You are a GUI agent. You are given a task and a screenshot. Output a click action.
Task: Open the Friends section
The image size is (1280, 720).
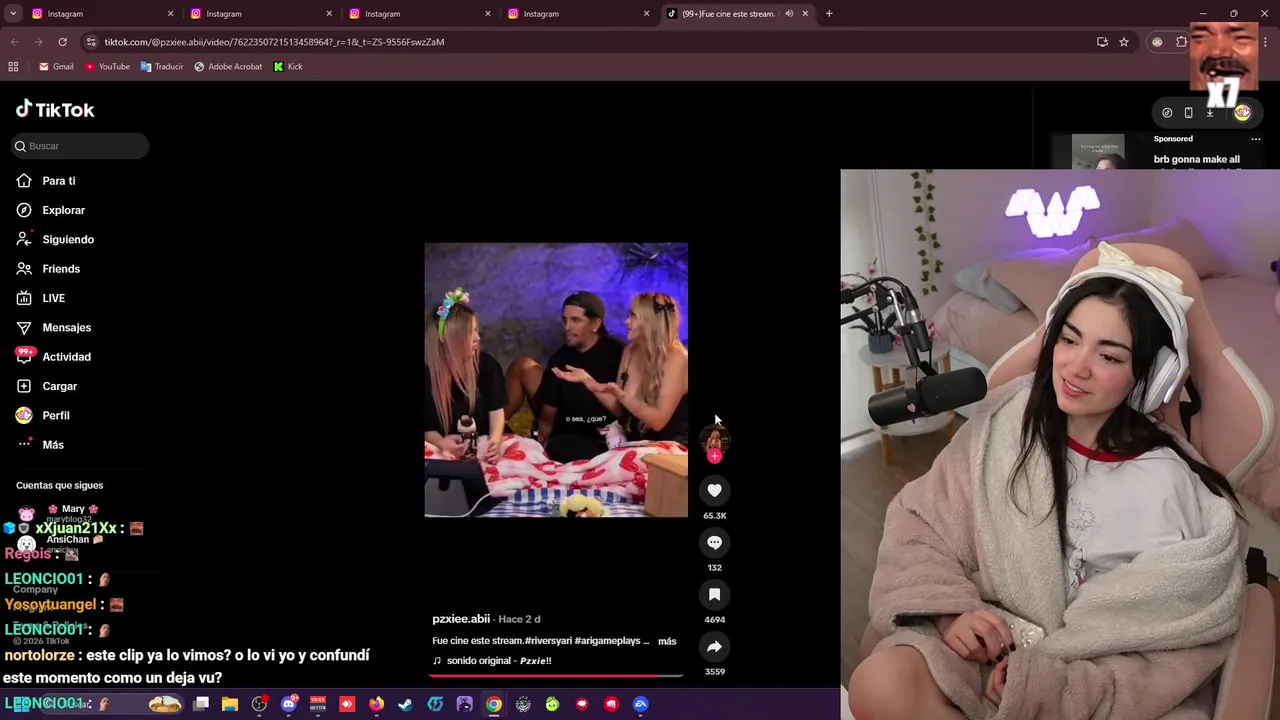click(x=48, y=269)
